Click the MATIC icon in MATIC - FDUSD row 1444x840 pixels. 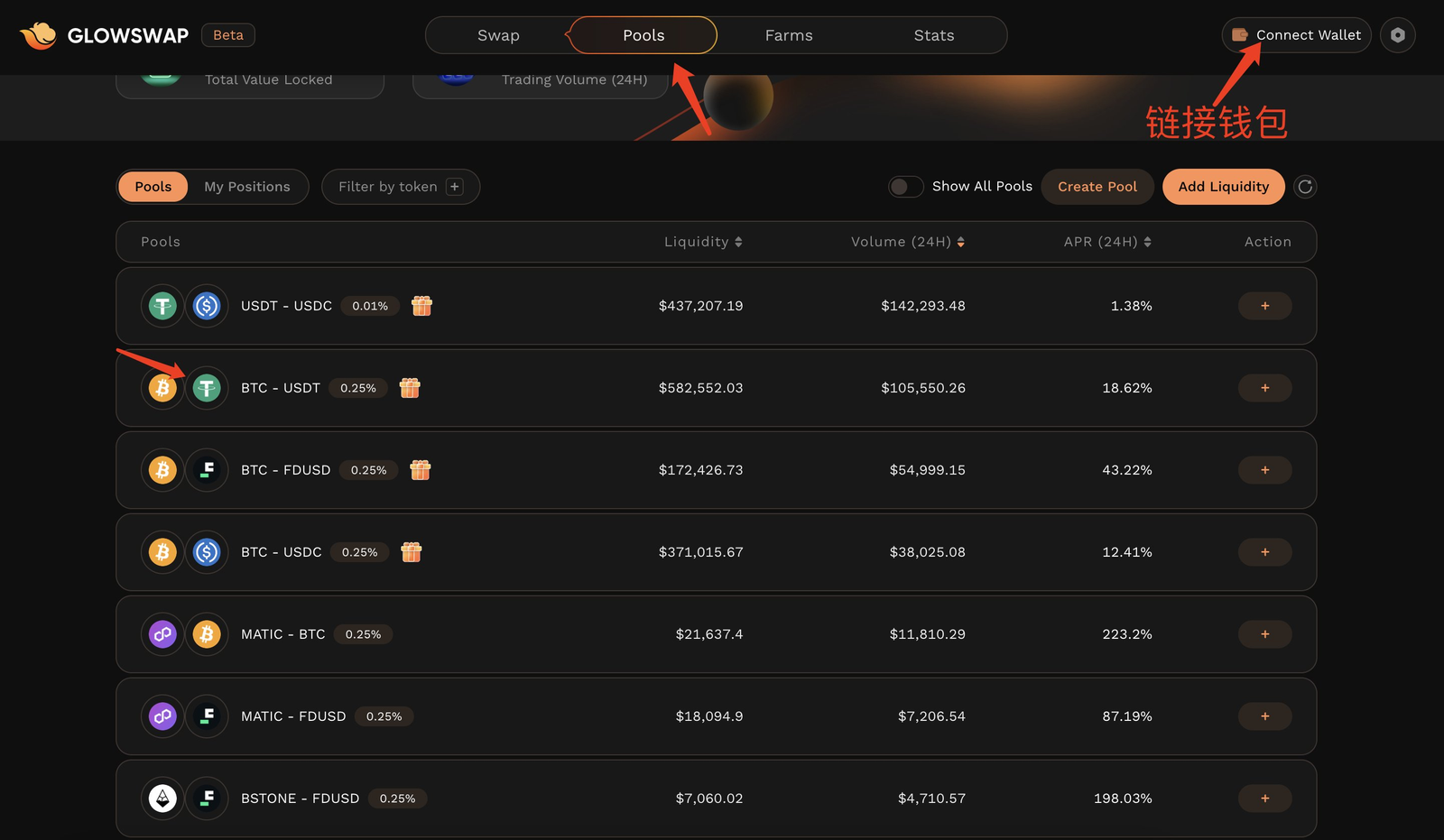tap(162, 716)
